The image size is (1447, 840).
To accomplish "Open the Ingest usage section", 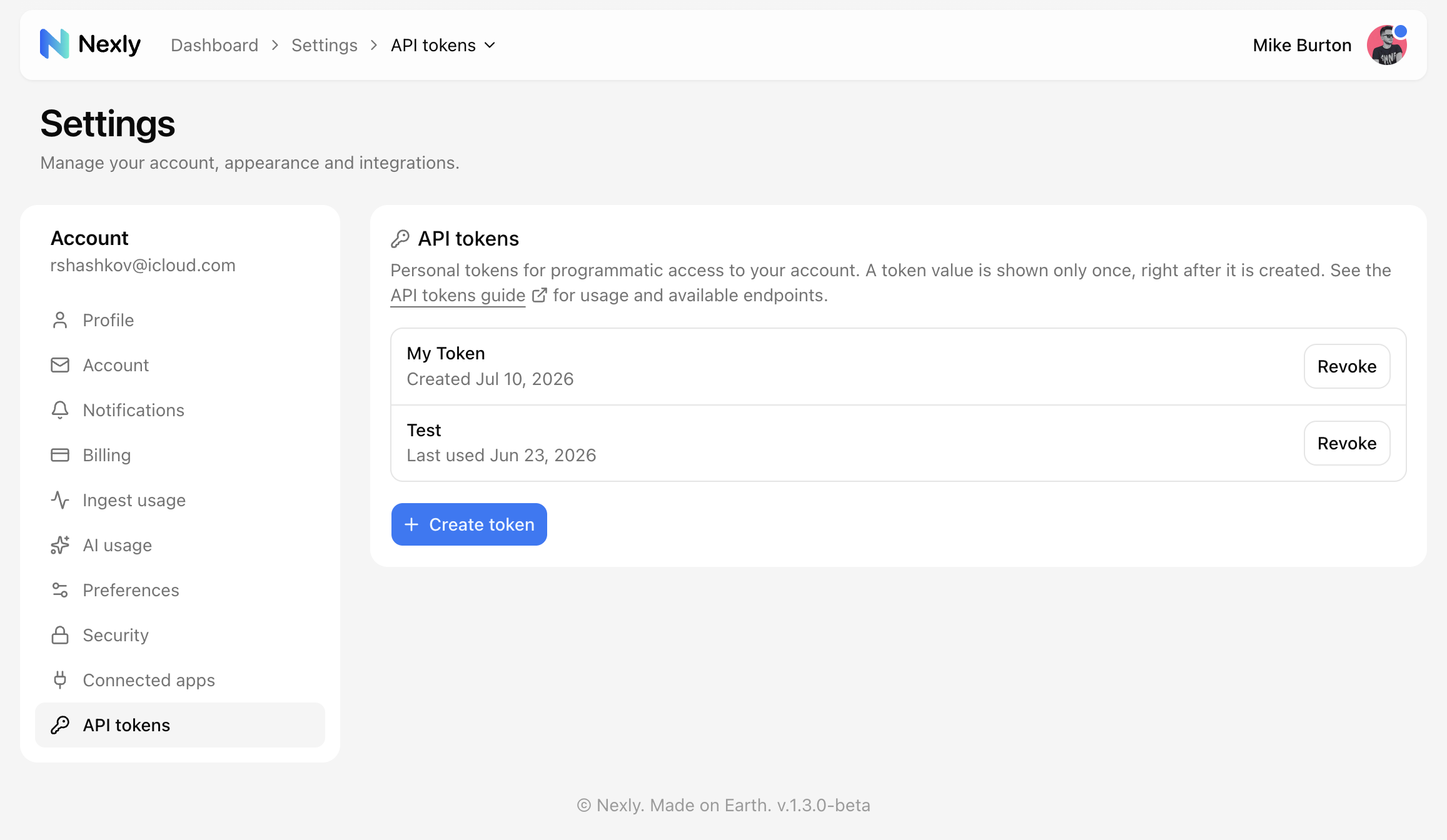I will [180, 500].
